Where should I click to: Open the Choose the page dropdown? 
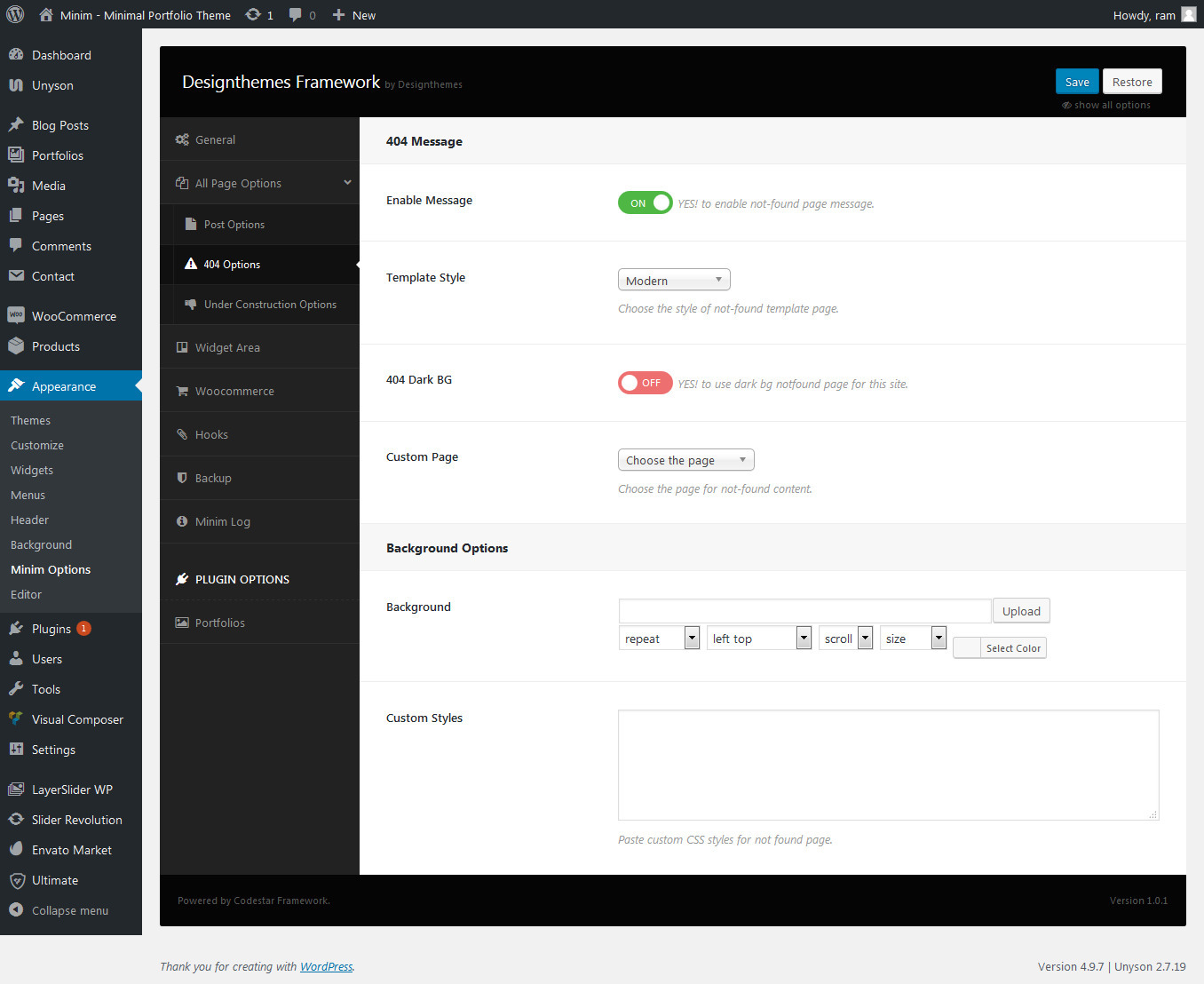pos(686,459)
